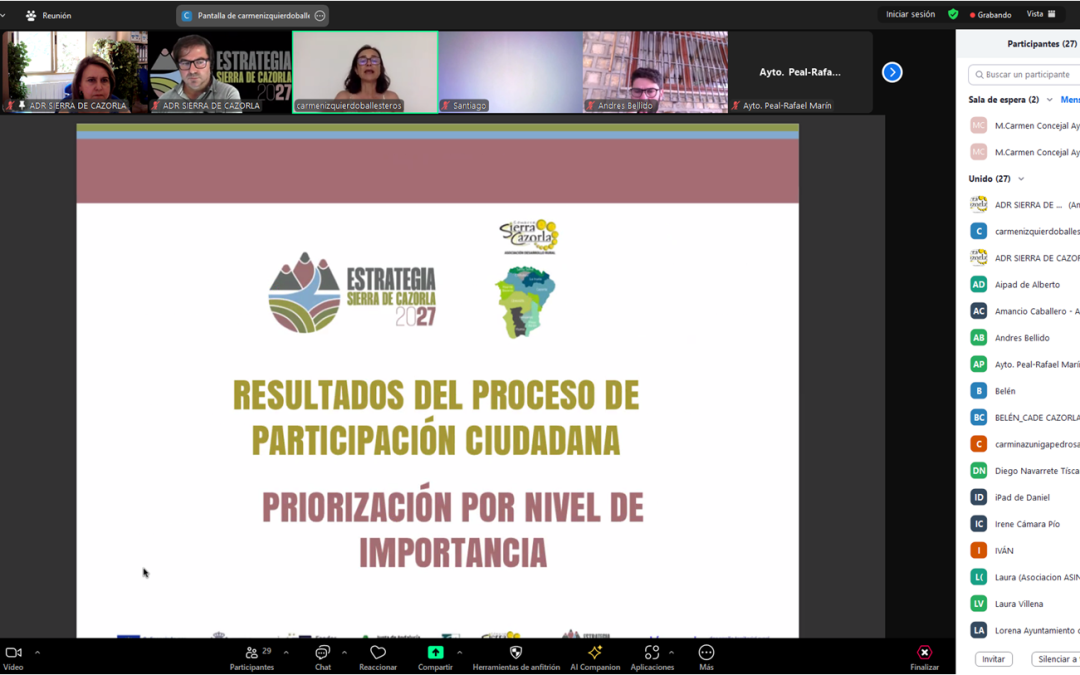Viewport: 1080px width, 675px height.
Task: Open the Chat panel icon
Action: coord(322,653)
